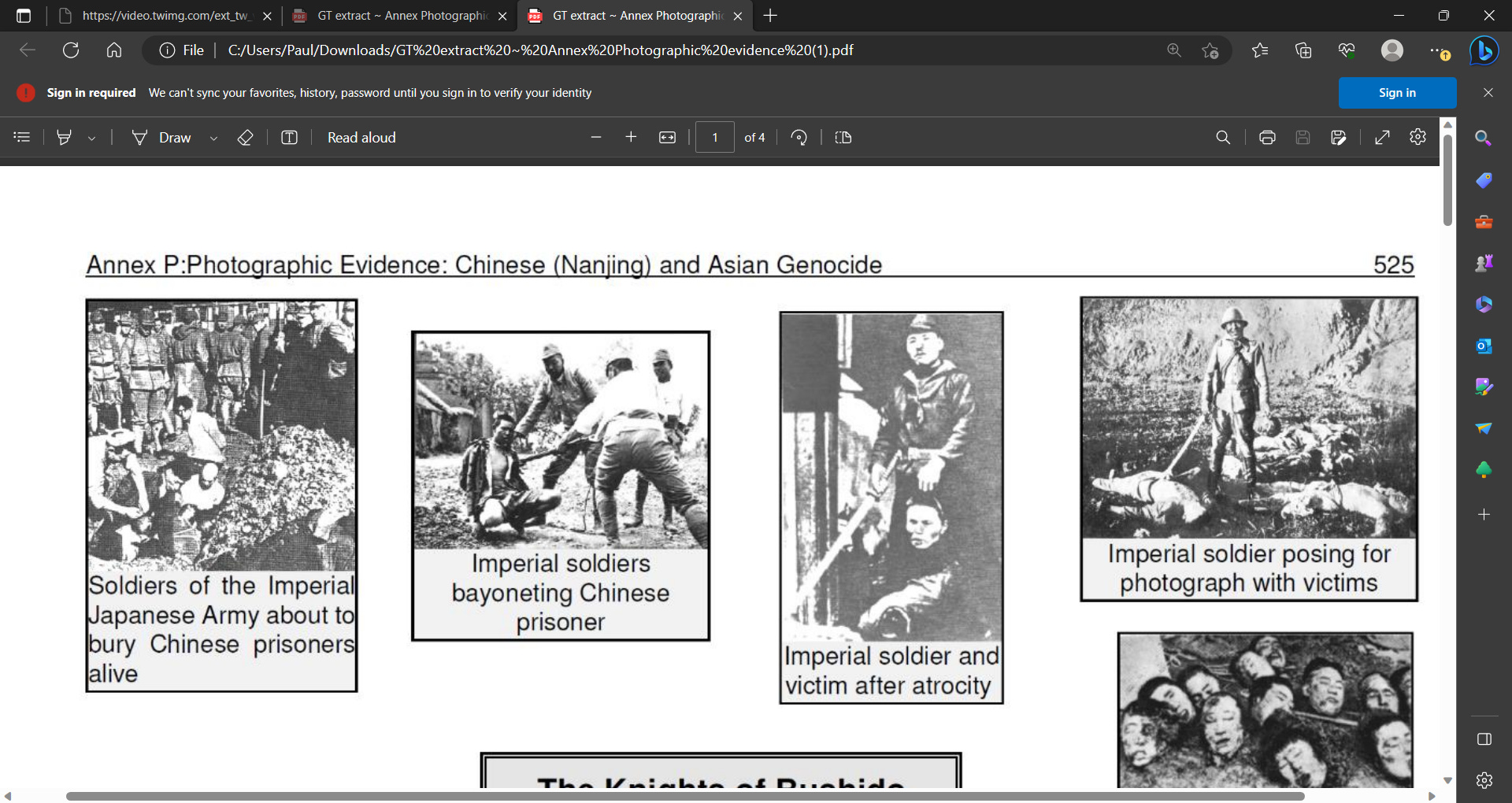
Task: Go back to the previous page
Action: pos(28,50)
